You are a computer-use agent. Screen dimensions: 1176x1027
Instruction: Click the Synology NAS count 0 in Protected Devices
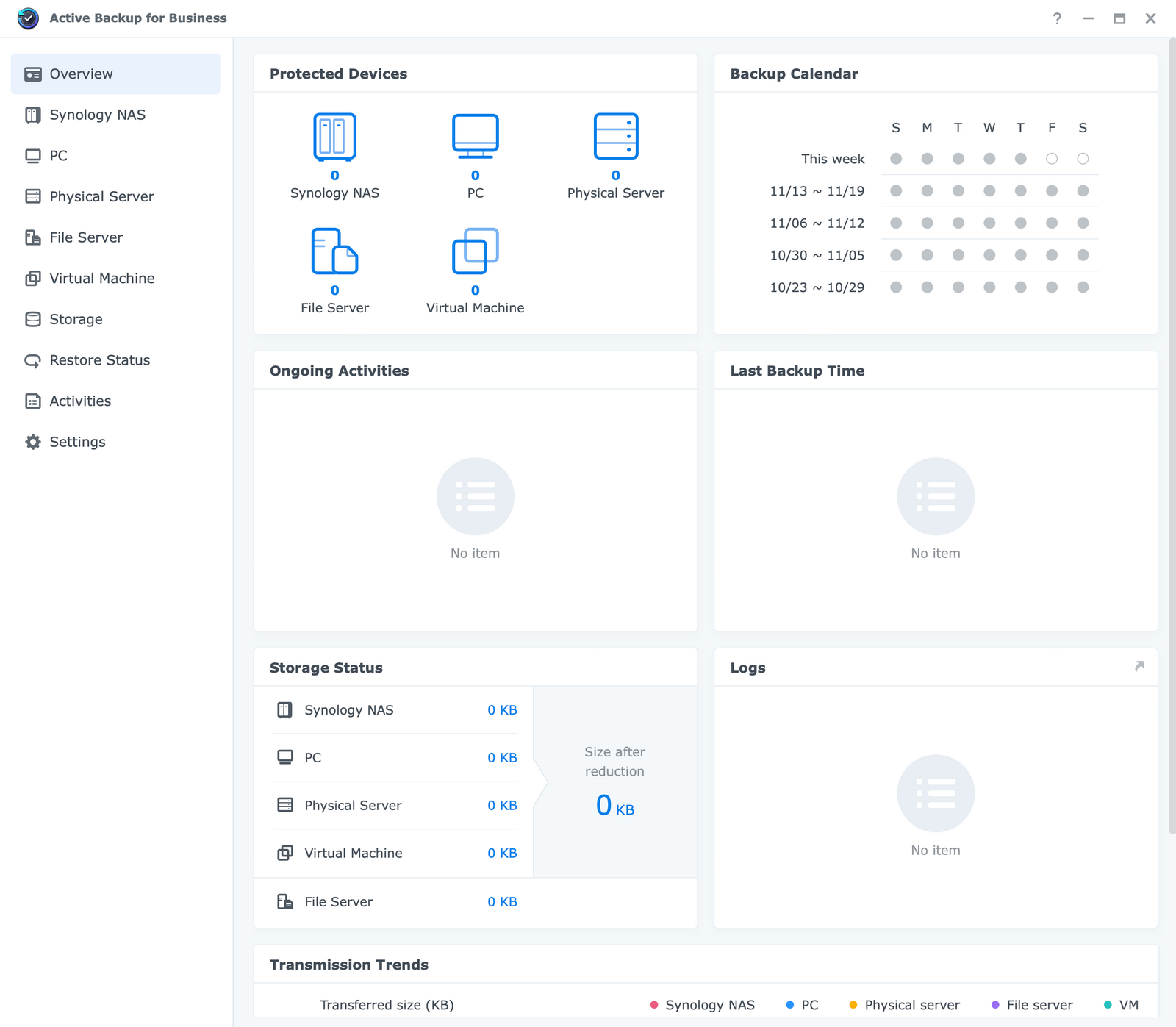pos(335,176)
